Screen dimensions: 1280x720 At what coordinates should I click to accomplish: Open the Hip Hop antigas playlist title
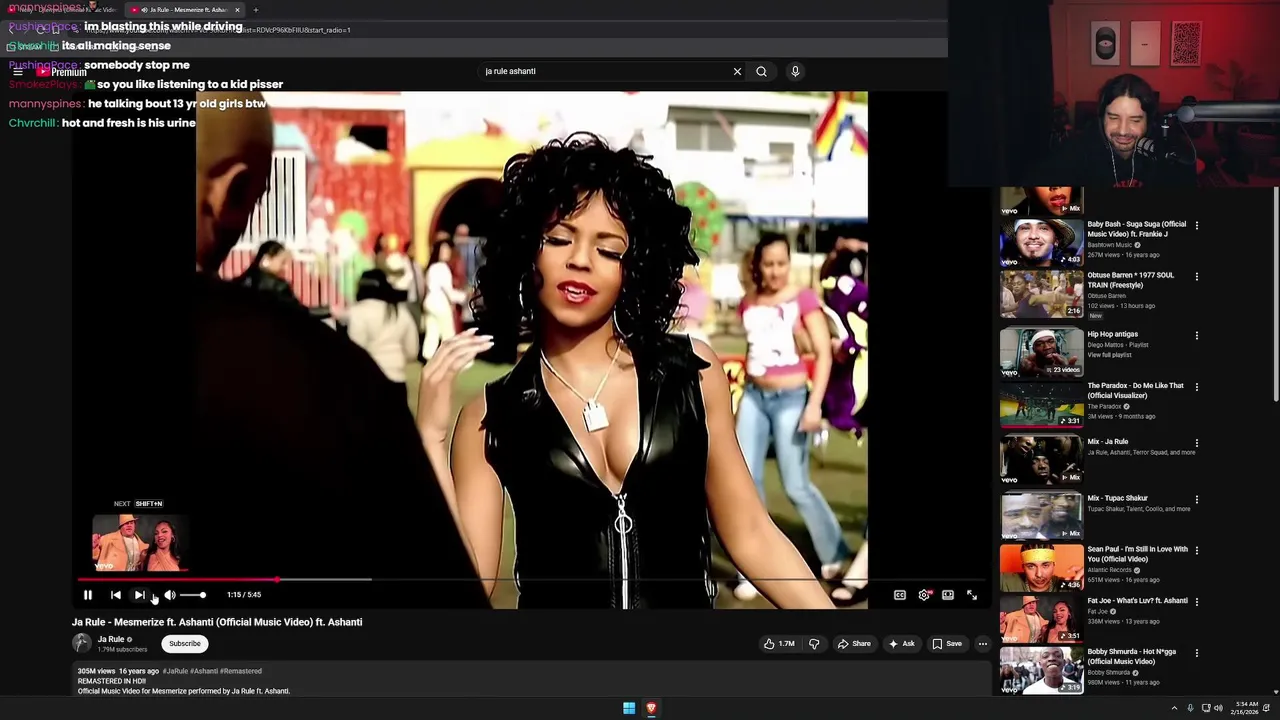coord(1112,334)
